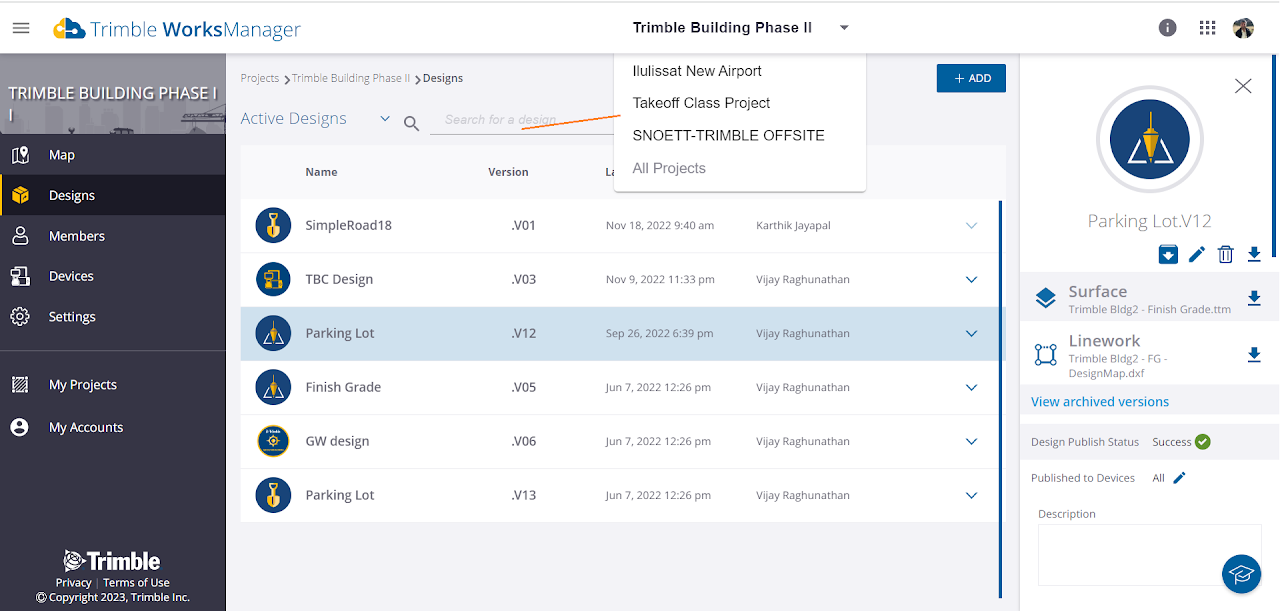This screenshot has height=611, width=1280.
Task: Open the learning graduation cap help button
Action: click(x=1241, y=574)
